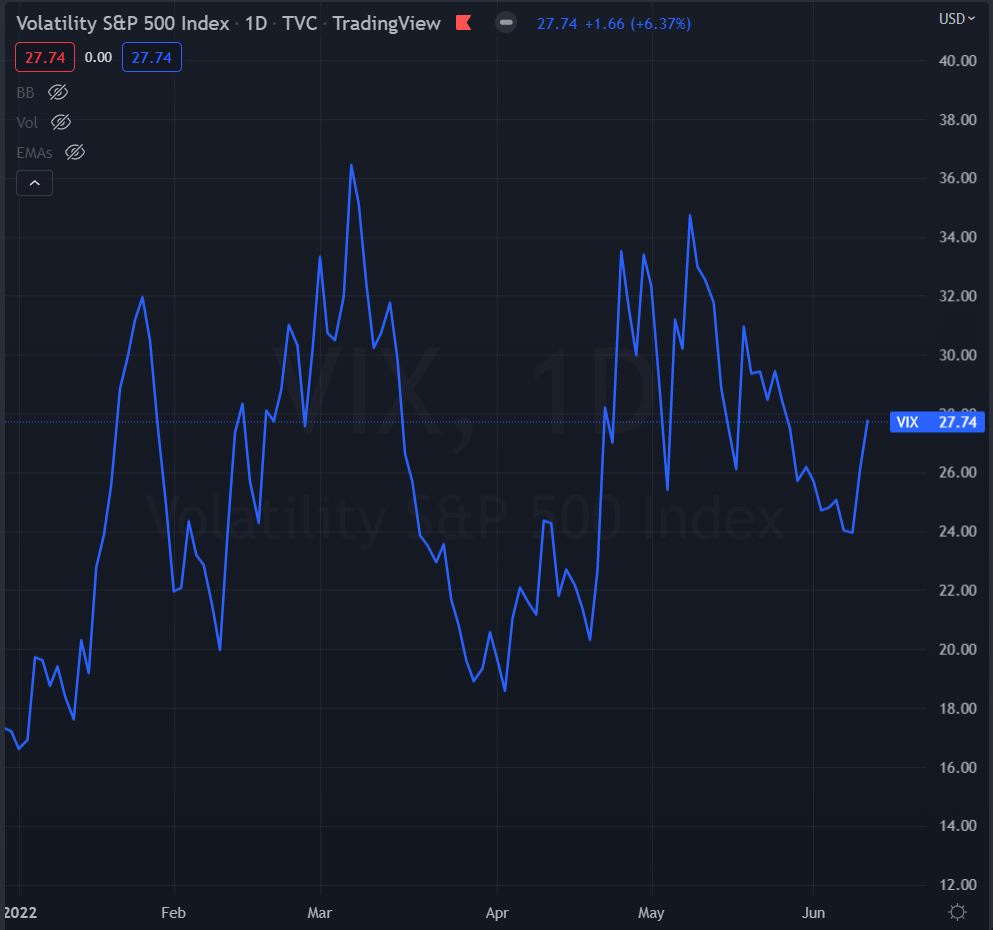Select the Vol indicator label
This screenshot has width=993, height=930.
coord(27,122)
